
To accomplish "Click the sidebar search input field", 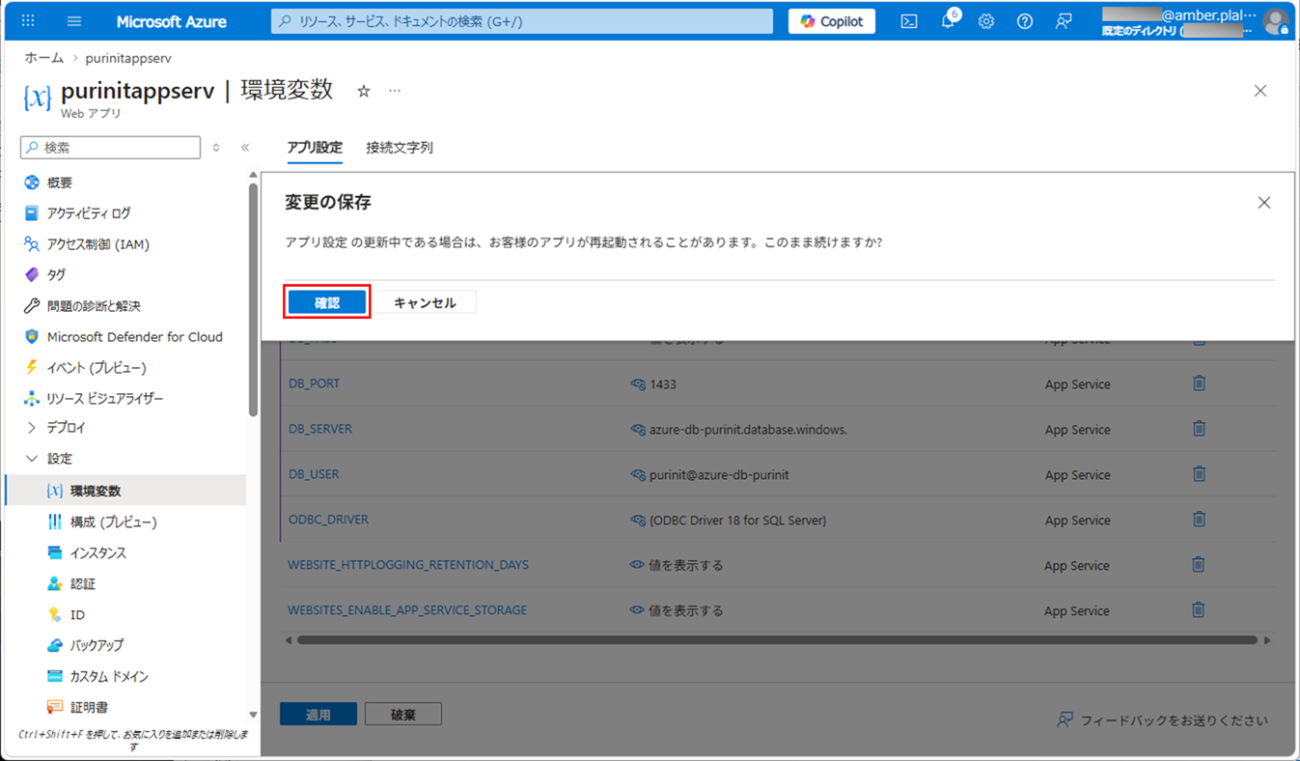I will point(110,147).
